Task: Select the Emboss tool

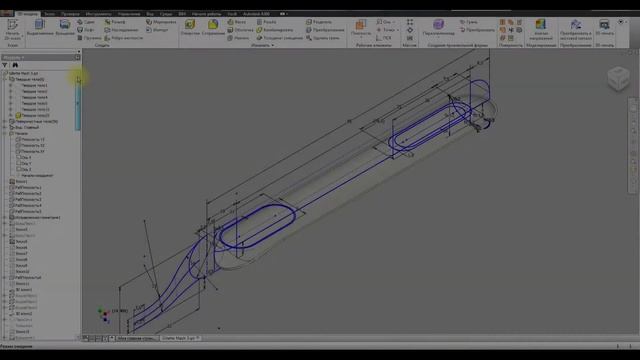Action: 115,22
